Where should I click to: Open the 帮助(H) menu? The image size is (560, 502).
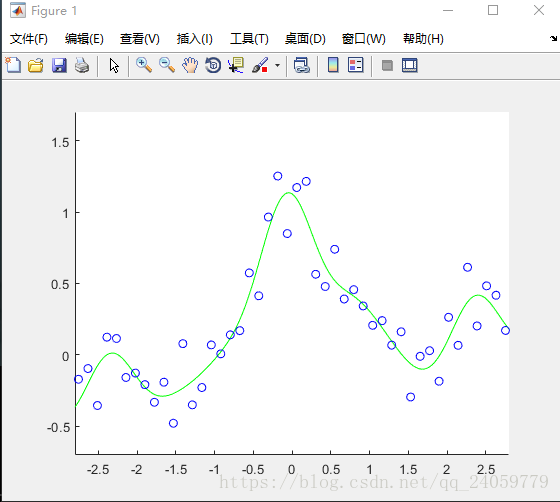tap(423, 39)
